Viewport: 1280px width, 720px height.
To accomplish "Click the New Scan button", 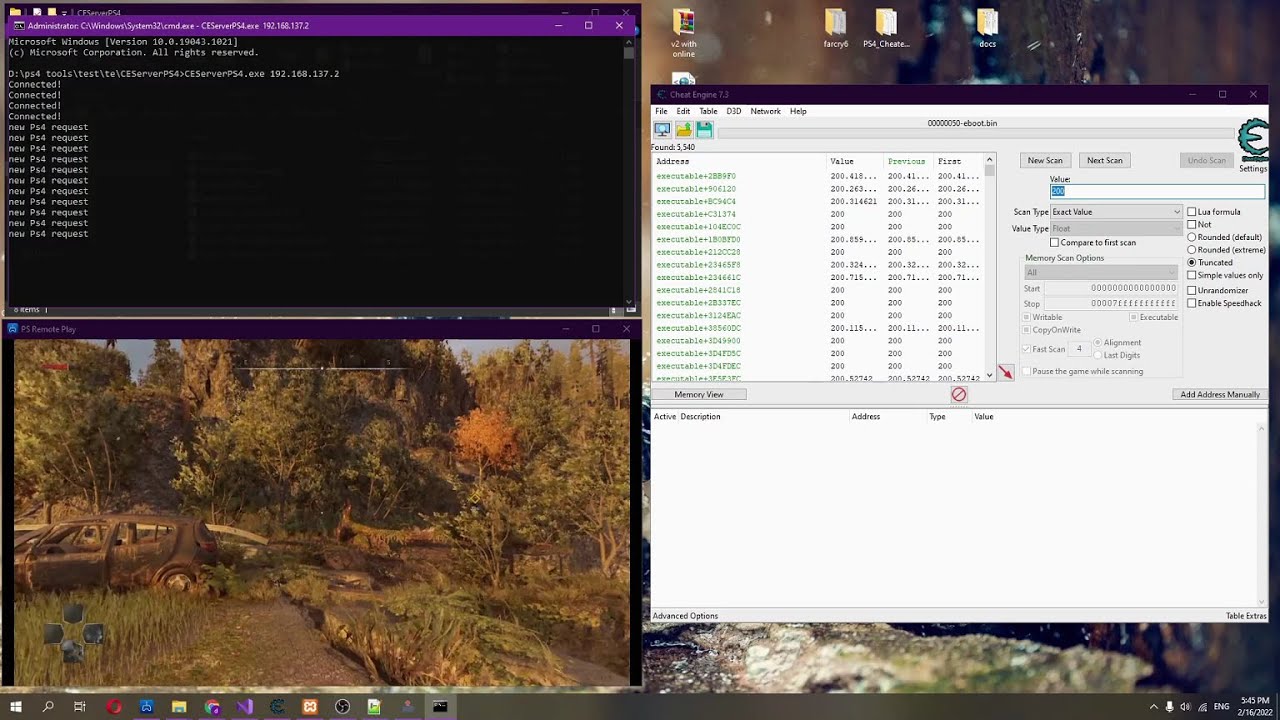I will [x=1045, y=160].
